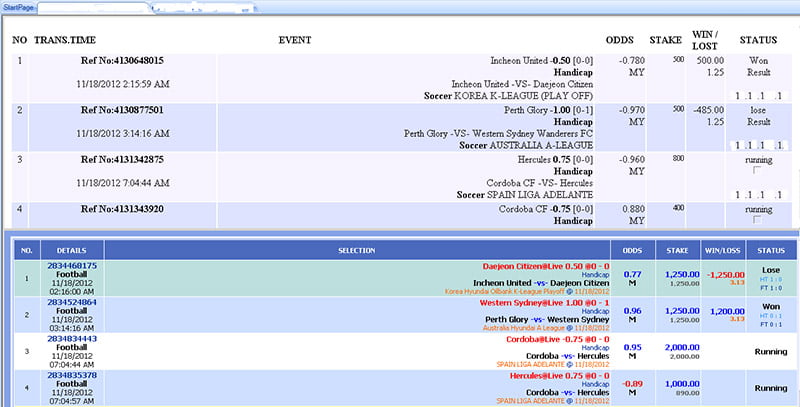This screenshot has height=407, width=800.
Task: Click Cordoba CF -VS- Hercules in upper table
Action: click(539, 183)
